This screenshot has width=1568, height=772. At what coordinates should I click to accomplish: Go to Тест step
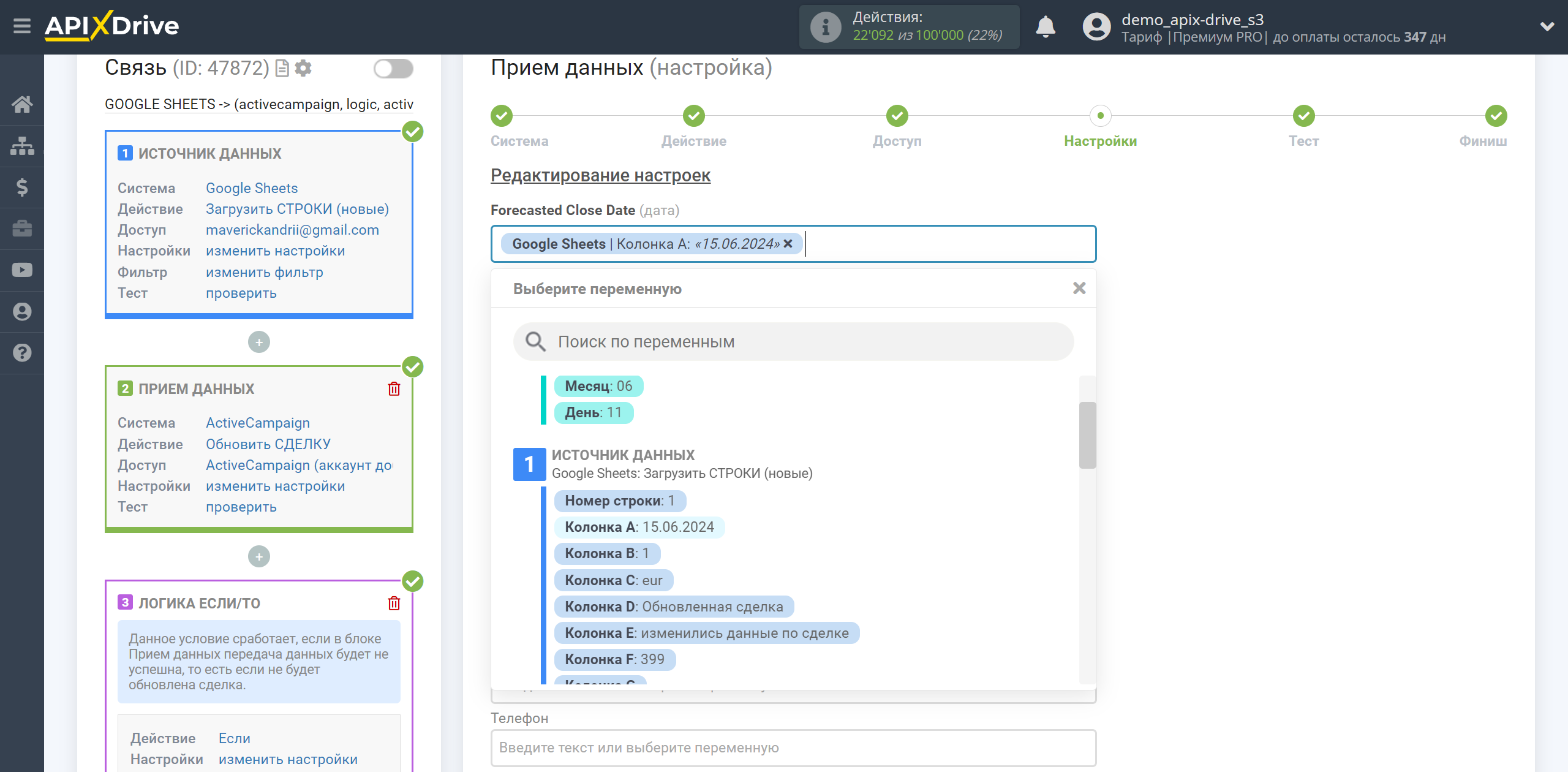[x=1304, y=116]
